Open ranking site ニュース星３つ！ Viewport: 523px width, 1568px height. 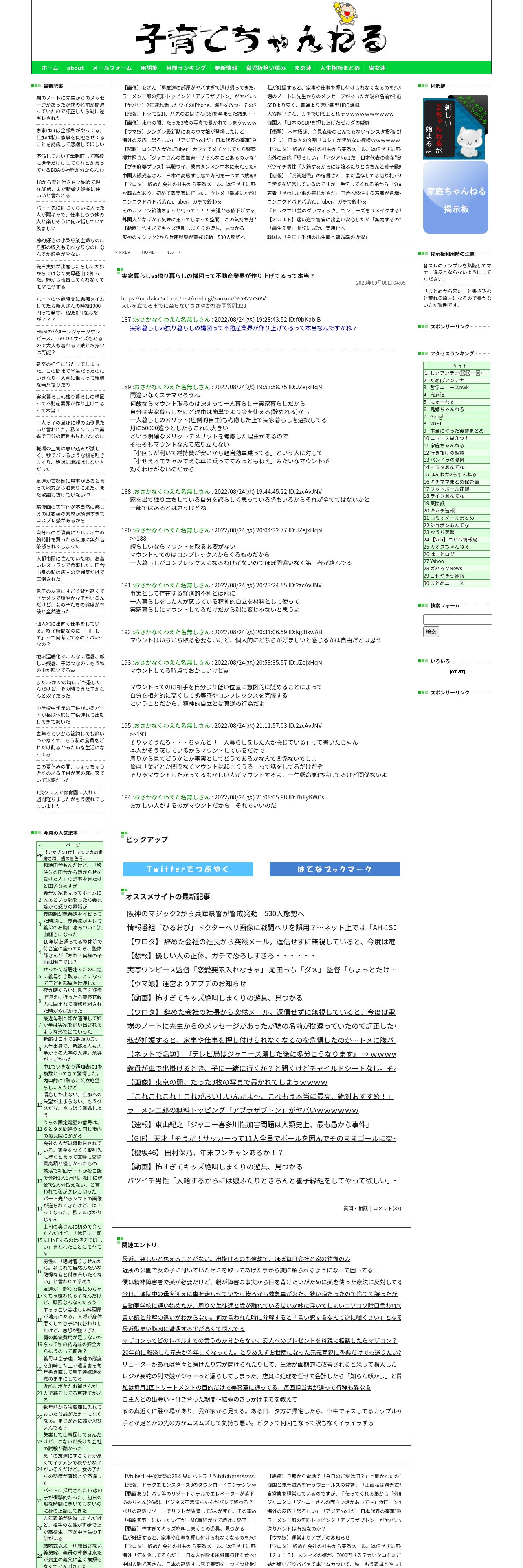[449, 438]
